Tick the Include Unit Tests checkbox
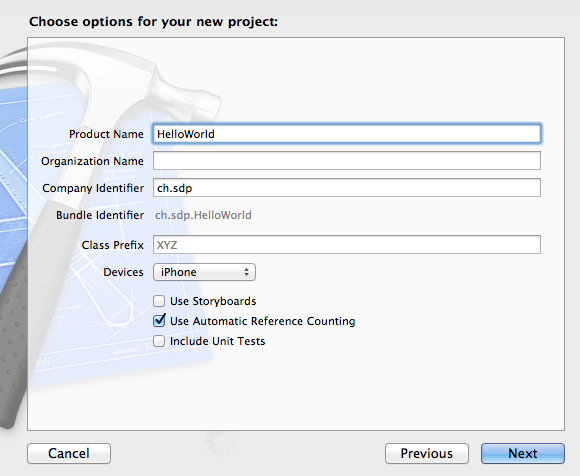580x476 pixels. point(159,341)
